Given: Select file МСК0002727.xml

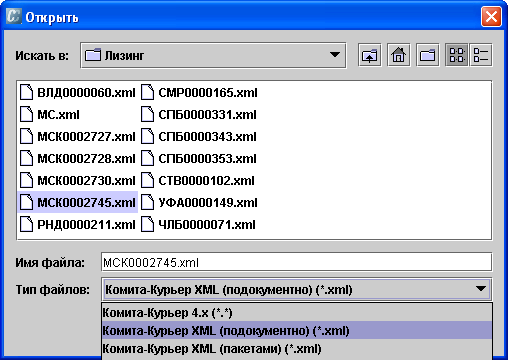Looking at the screenshot, I should pyautogui.click(x=77, y=137).
